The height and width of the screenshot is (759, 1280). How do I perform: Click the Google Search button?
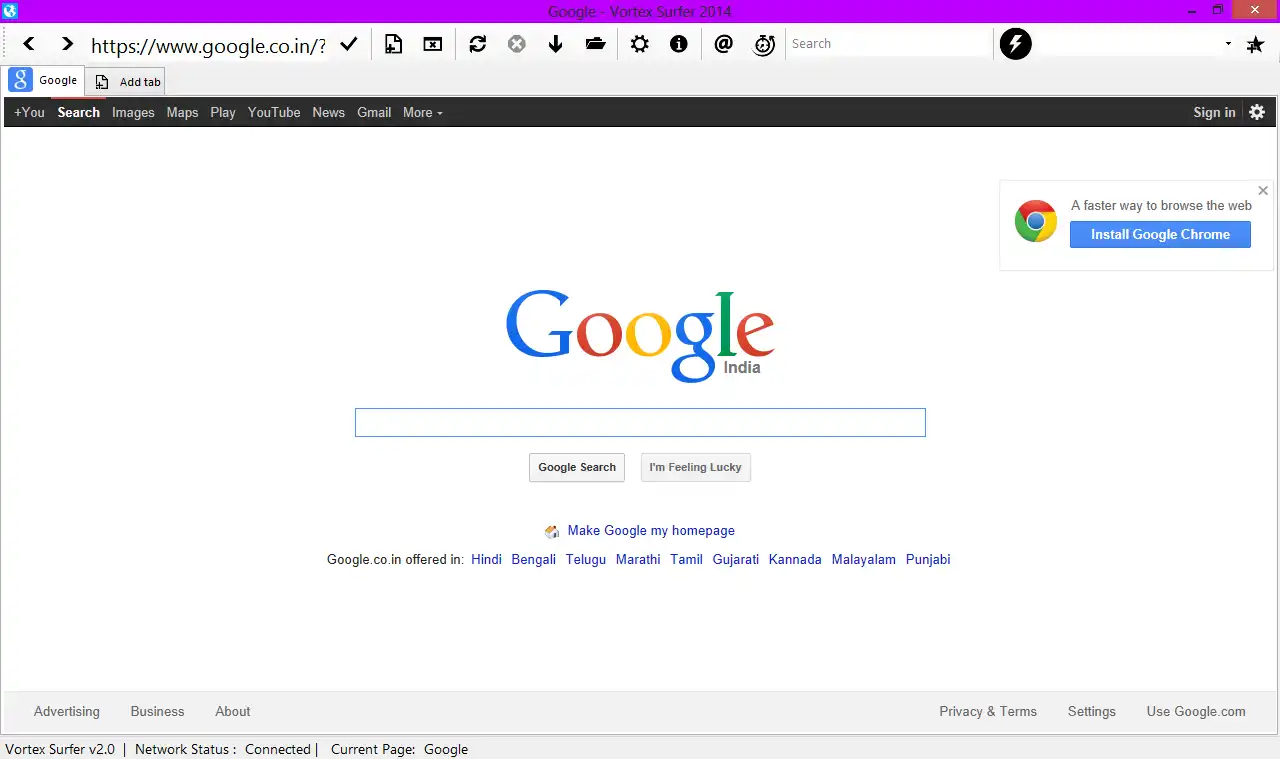pos(577,467)
